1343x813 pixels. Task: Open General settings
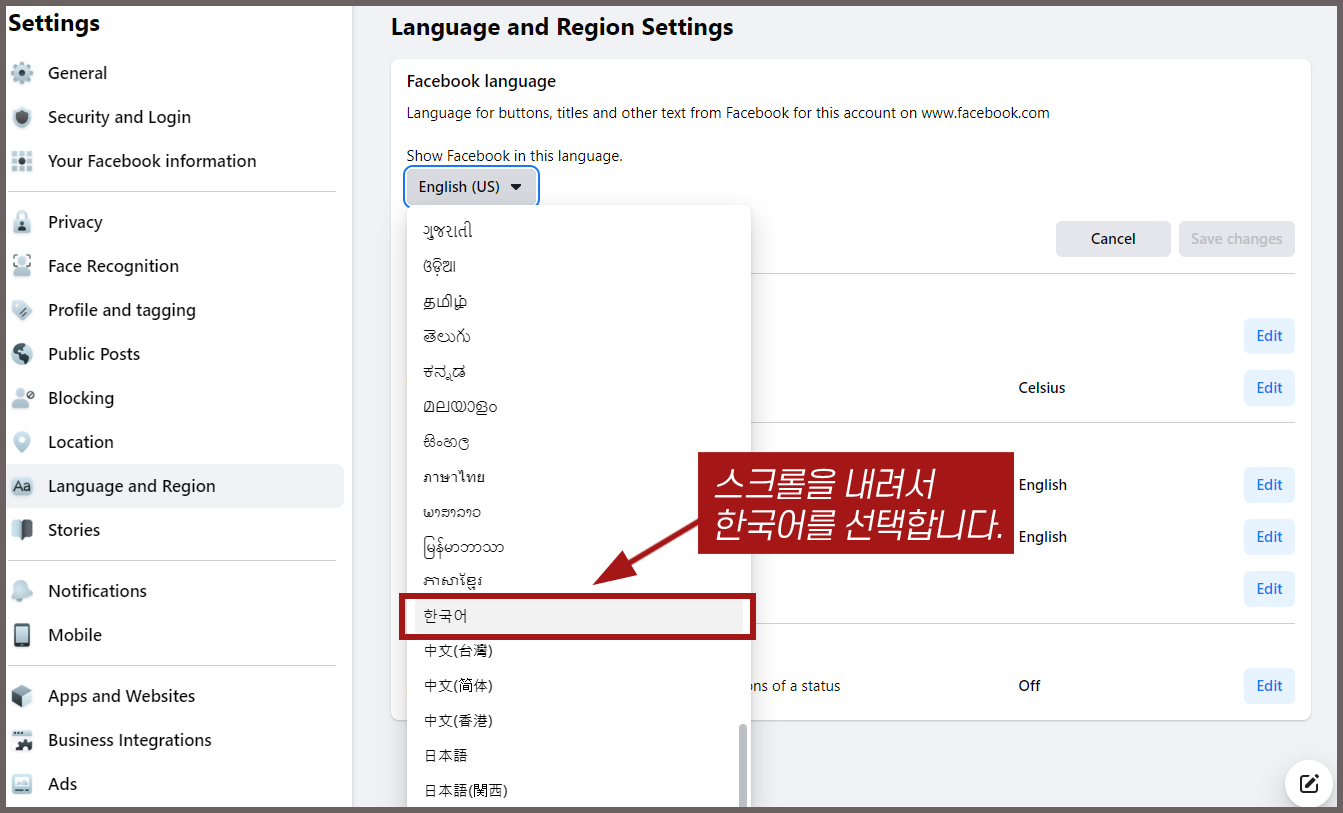(x=175, y=73)
